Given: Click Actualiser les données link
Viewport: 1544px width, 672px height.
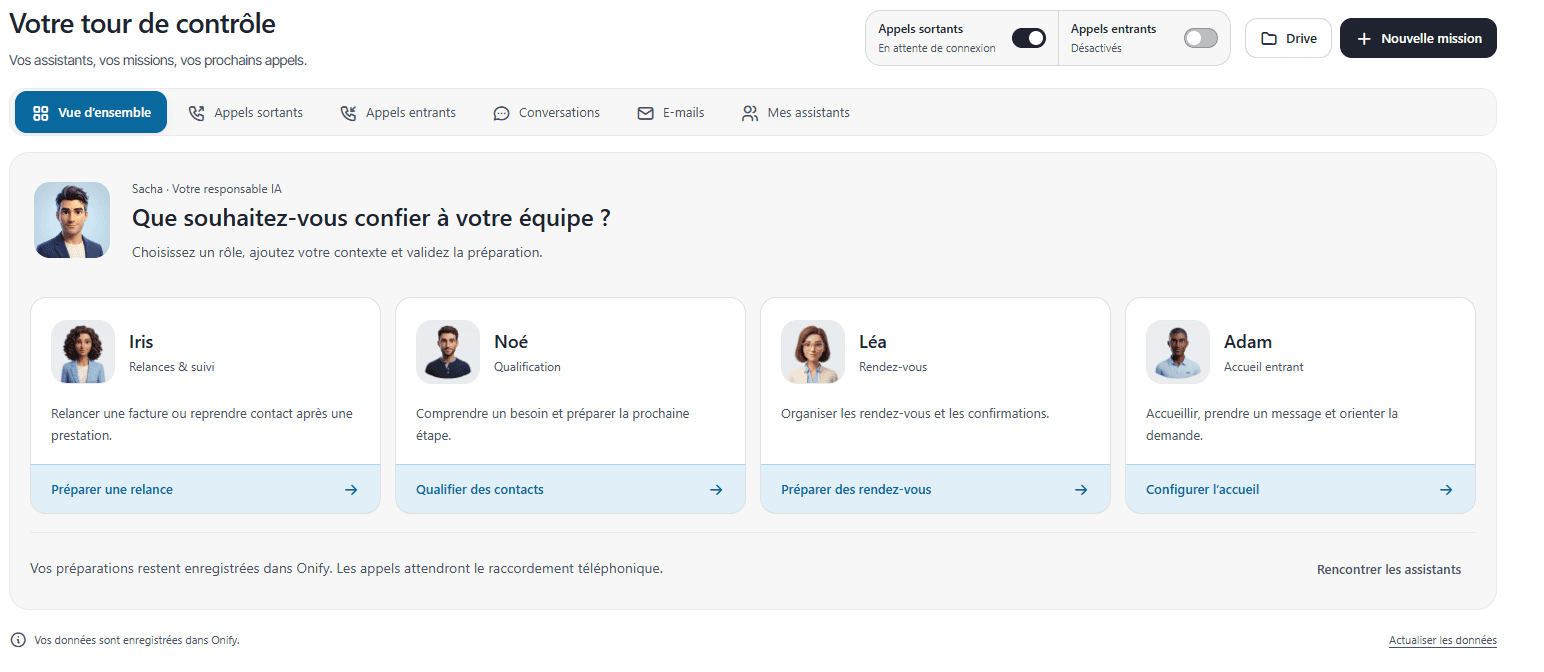Looking at the screenshot, I should point(1443,640).
